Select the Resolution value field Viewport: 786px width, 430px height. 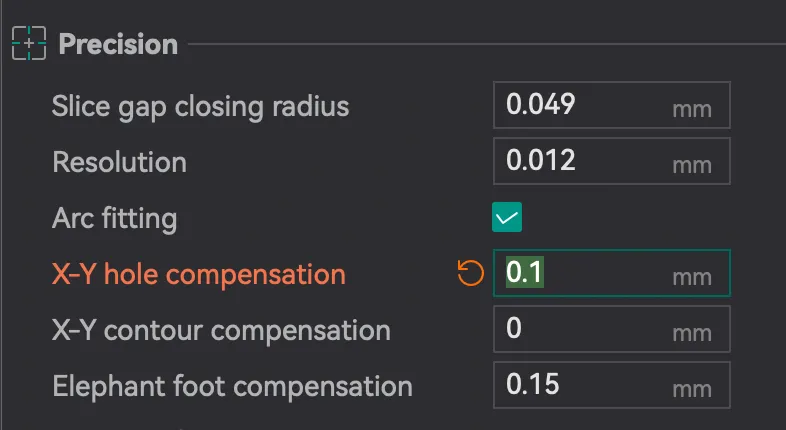(x=612, y=161)
